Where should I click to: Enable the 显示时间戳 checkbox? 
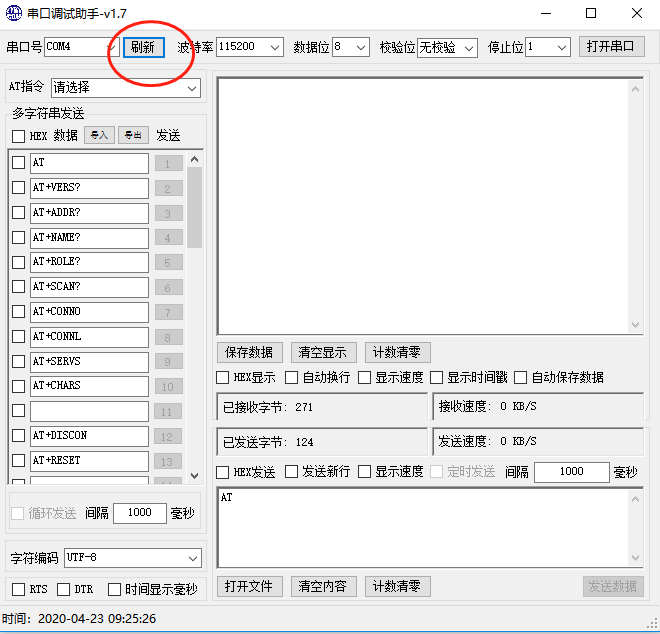(436, 378)
